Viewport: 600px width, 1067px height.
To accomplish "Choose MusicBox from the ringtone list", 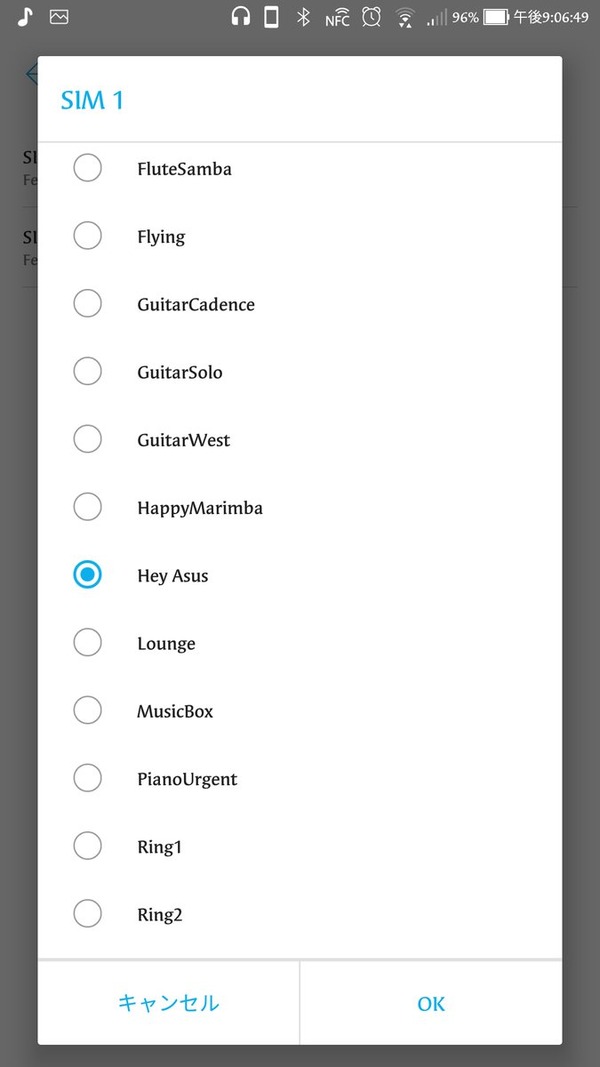I will click(299, 710).
